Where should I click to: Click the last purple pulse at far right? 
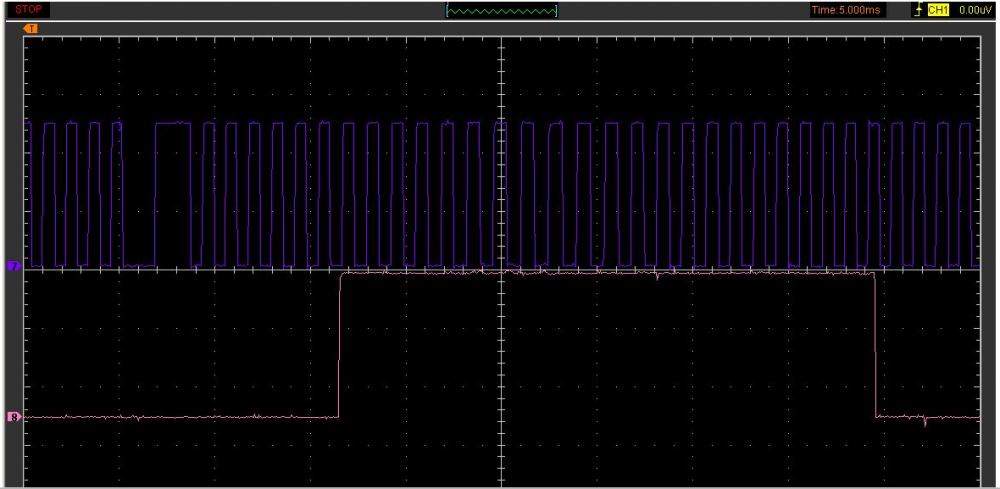[965, 190]
